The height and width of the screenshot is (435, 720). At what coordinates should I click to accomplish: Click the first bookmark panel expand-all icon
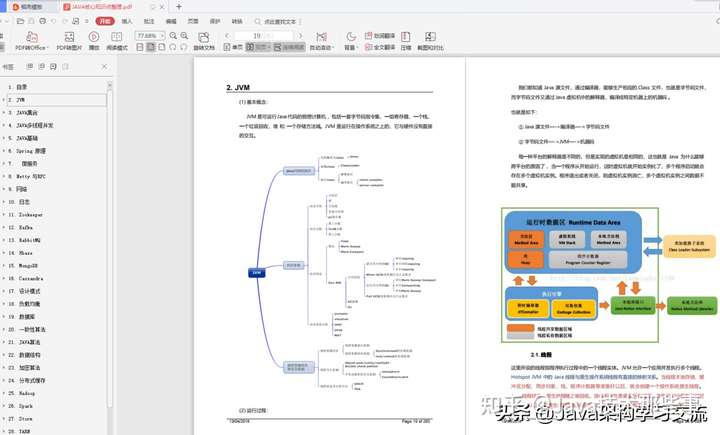30,67
